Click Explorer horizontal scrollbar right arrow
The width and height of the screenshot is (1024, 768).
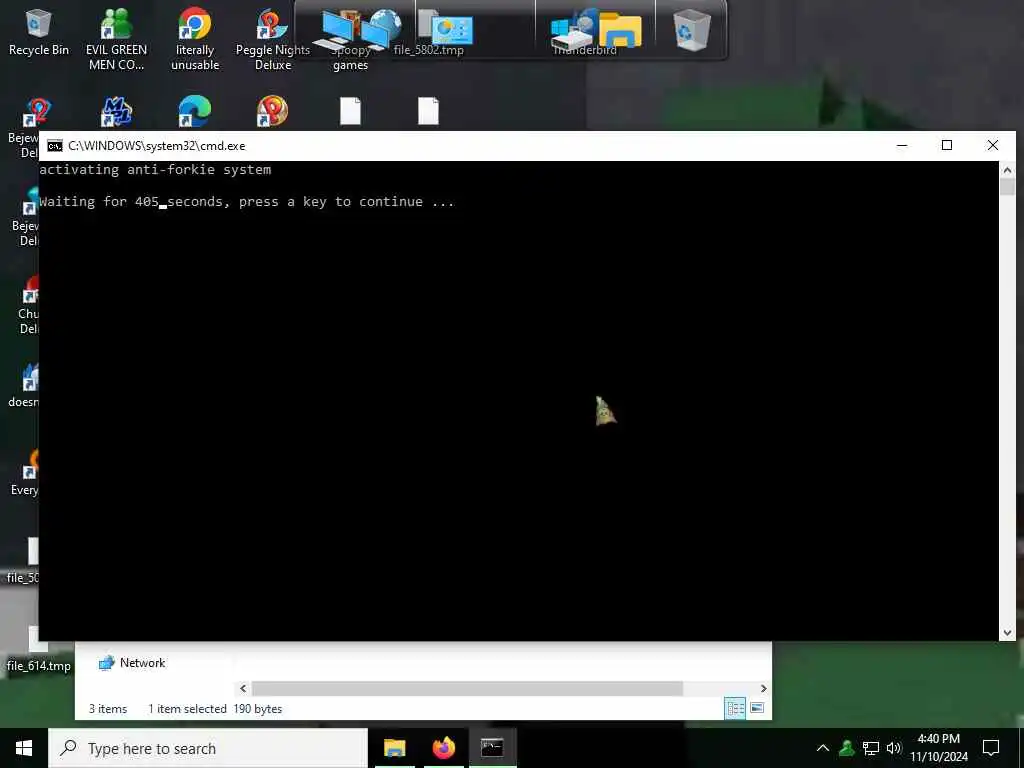coord(763,688)
